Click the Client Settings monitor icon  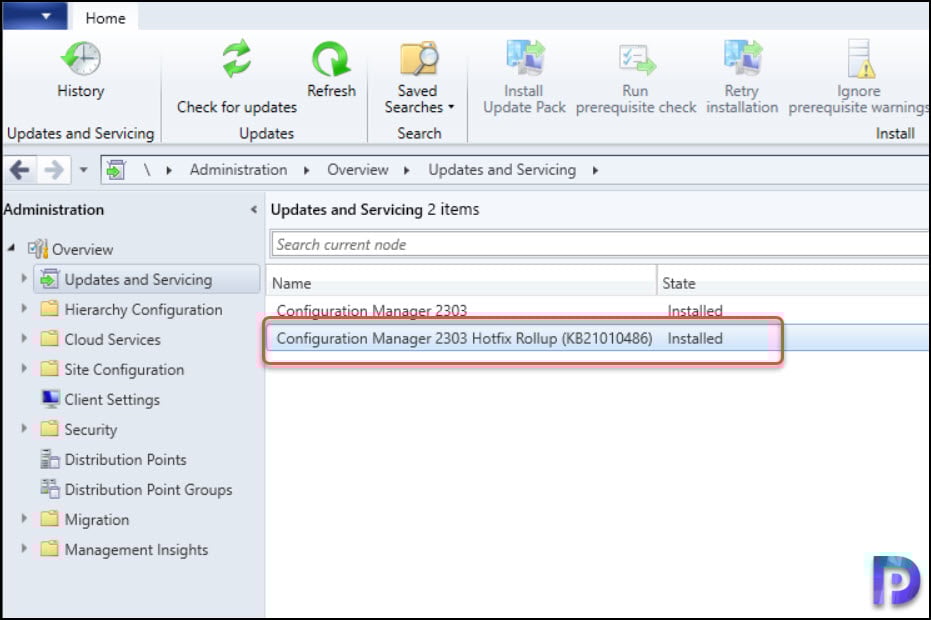pos(50,398)
